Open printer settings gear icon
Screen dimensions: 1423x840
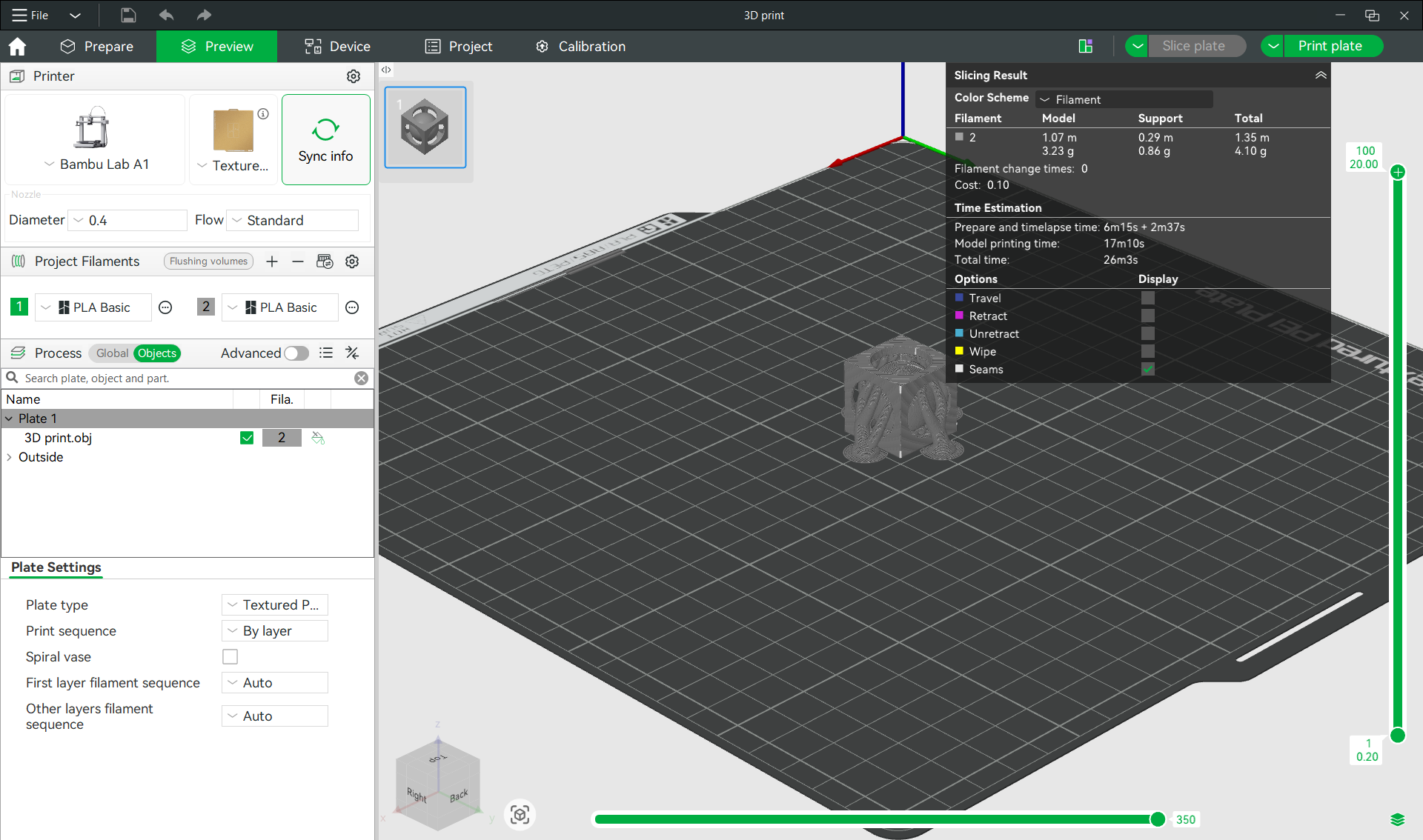354,76
